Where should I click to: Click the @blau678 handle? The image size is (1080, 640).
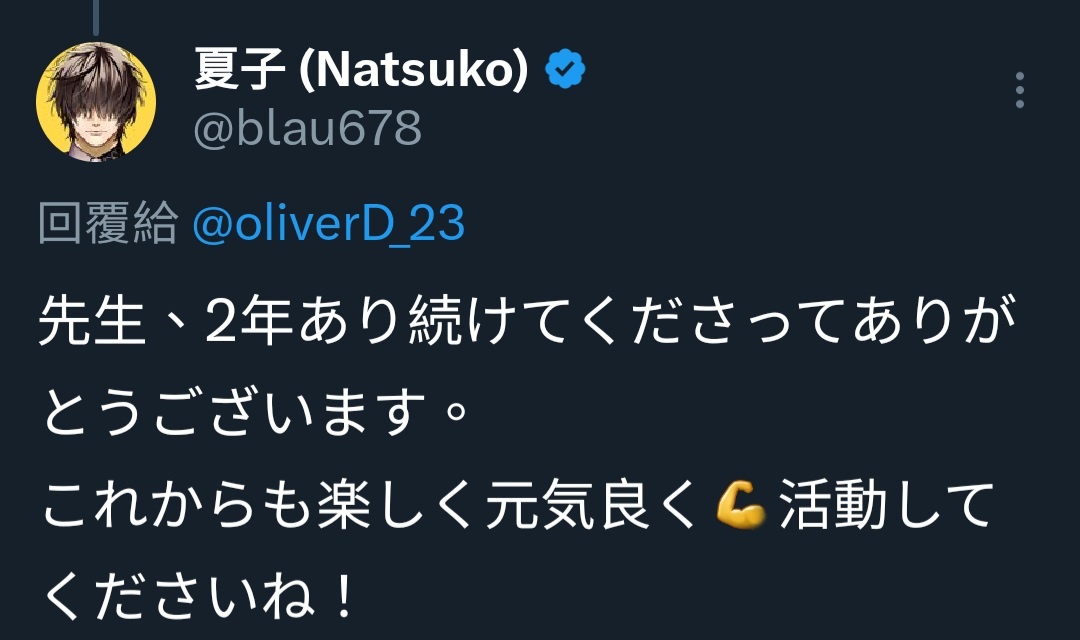pyautogui.click(x=307, y=128)
